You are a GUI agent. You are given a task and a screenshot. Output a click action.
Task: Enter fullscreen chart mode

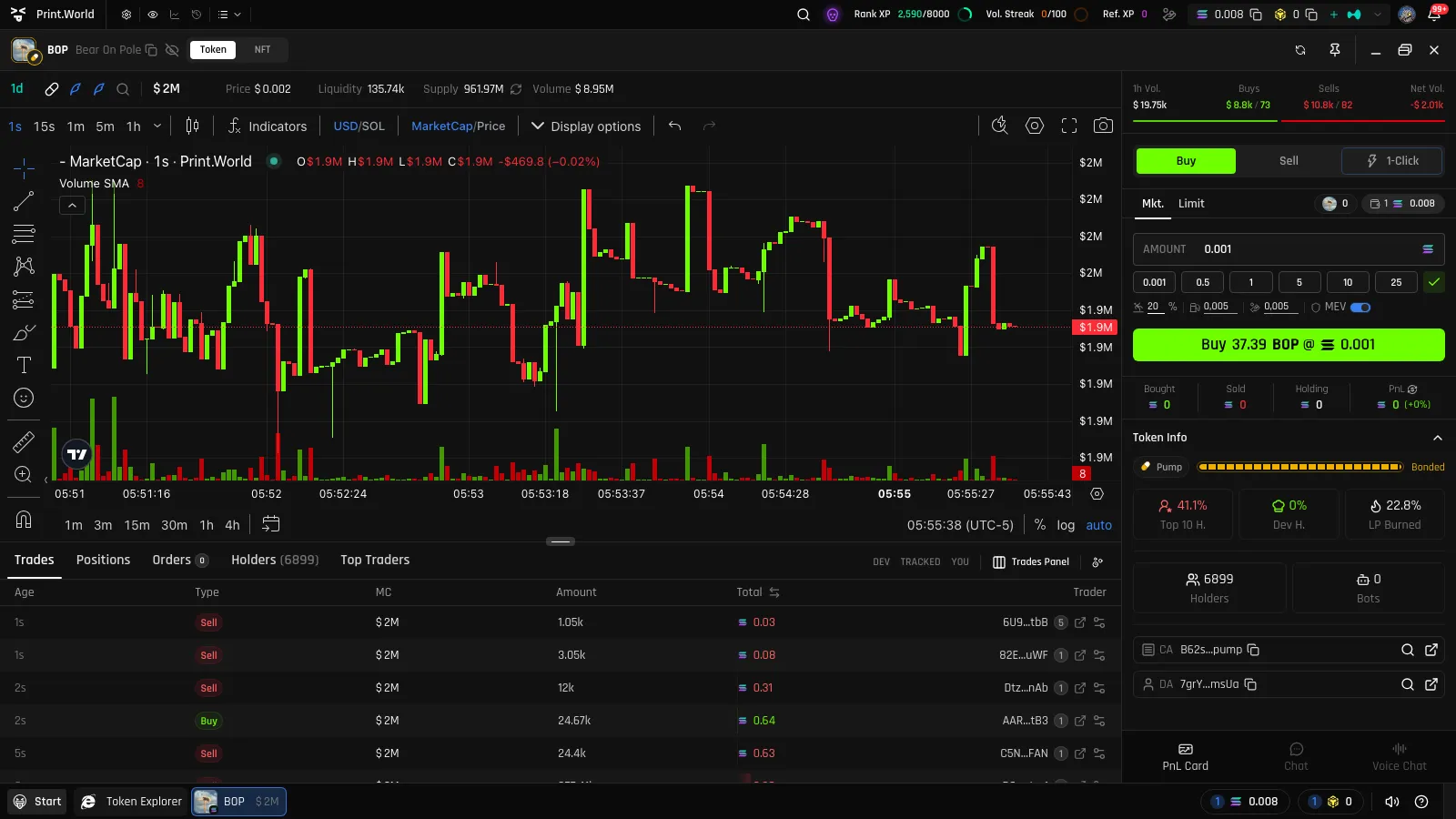coord(1069,126)
